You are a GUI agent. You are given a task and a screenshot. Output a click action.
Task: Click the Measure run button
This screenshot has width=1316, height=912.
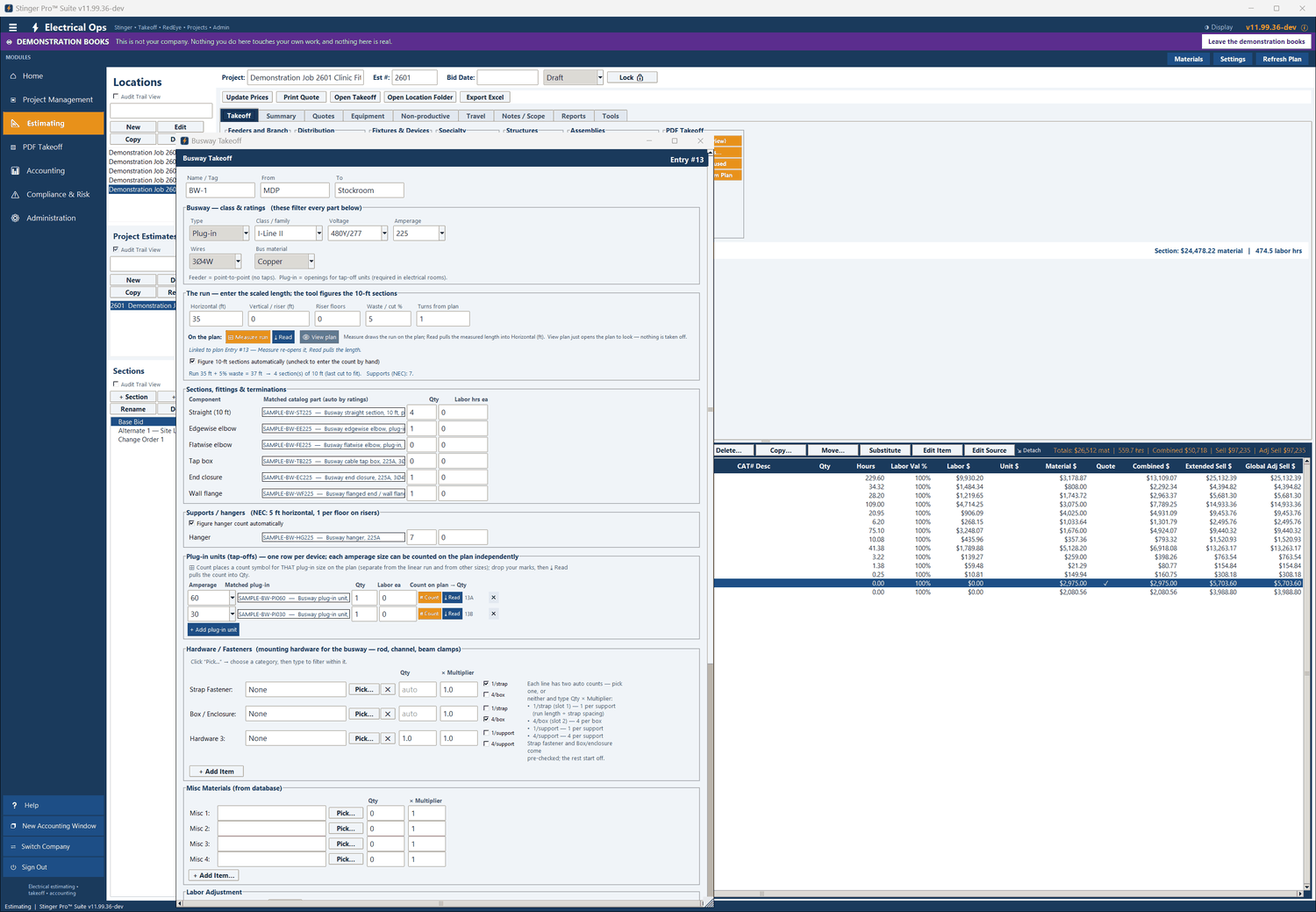(x=247, y=337)
